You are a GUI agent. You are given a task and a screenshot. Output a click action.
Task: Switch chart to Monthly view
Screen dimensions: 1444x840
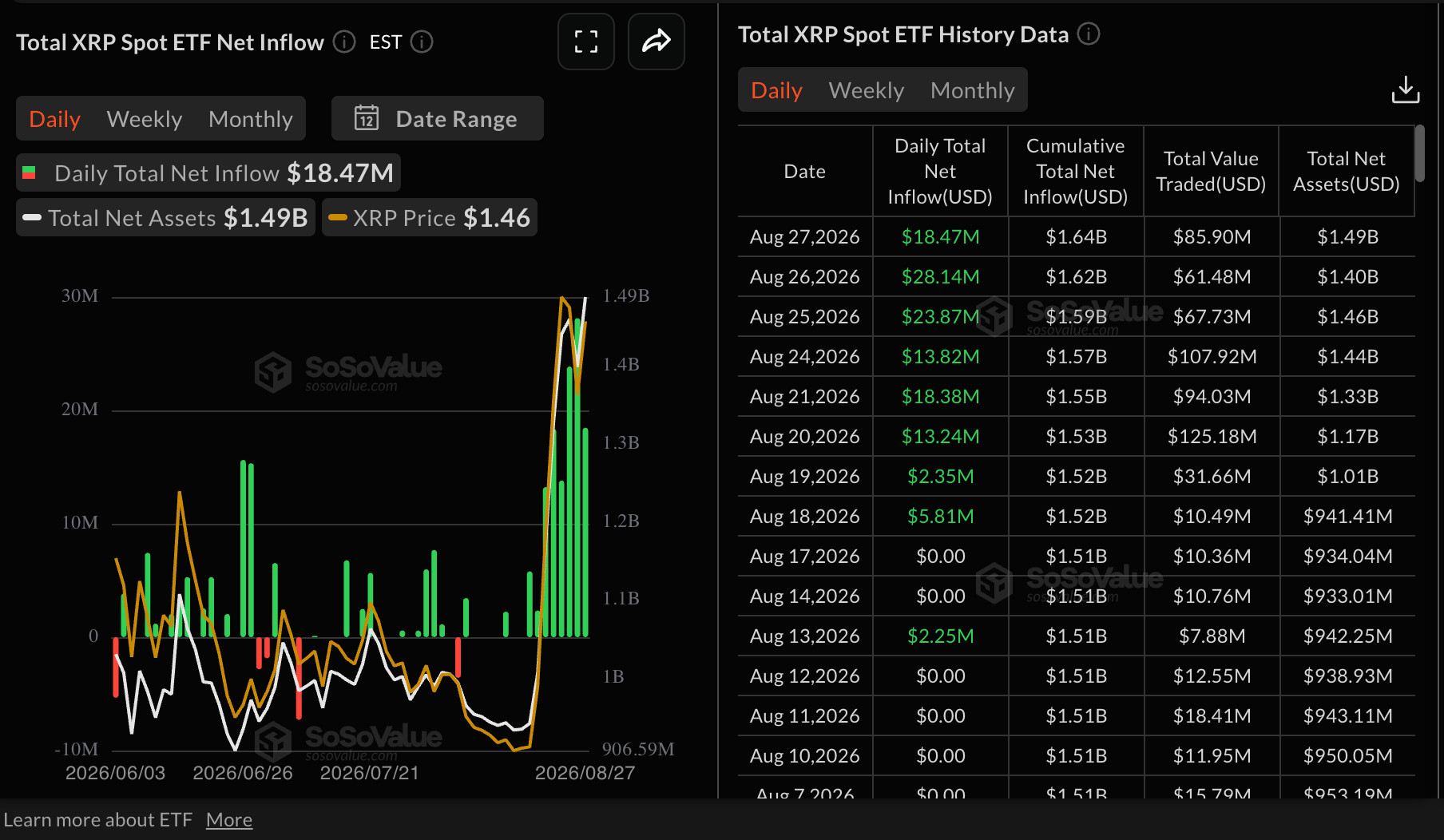click(251, 119)
